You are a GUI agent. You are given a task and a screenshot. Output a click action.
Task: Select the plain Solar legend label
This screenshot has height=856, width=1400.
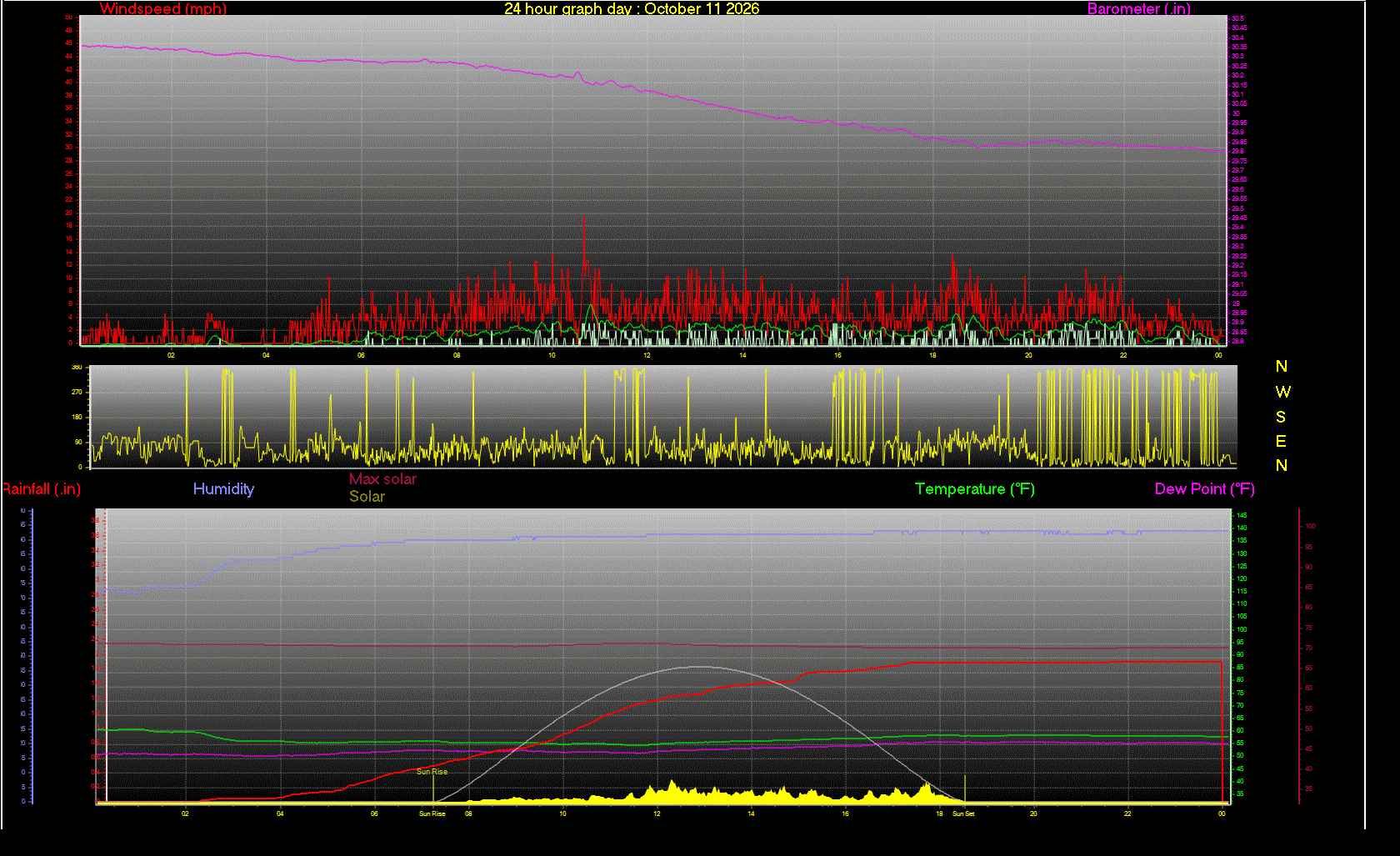(367, 497)
